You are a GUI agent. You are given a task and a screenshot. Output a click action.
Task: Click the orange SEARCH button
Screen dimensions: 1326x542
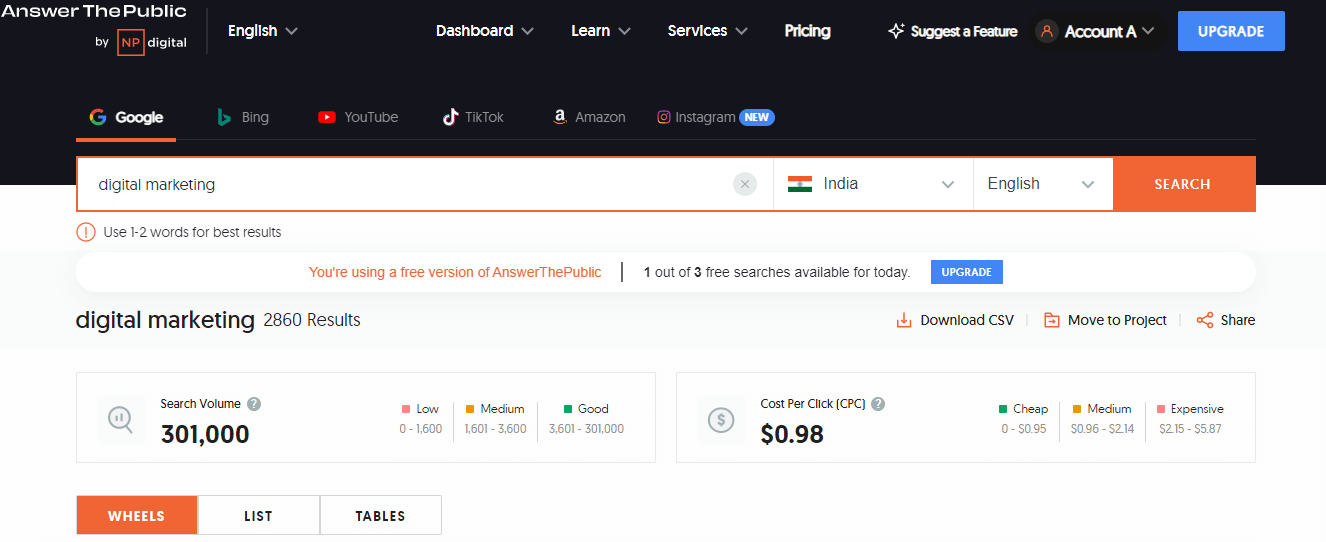pos(1183,184)
